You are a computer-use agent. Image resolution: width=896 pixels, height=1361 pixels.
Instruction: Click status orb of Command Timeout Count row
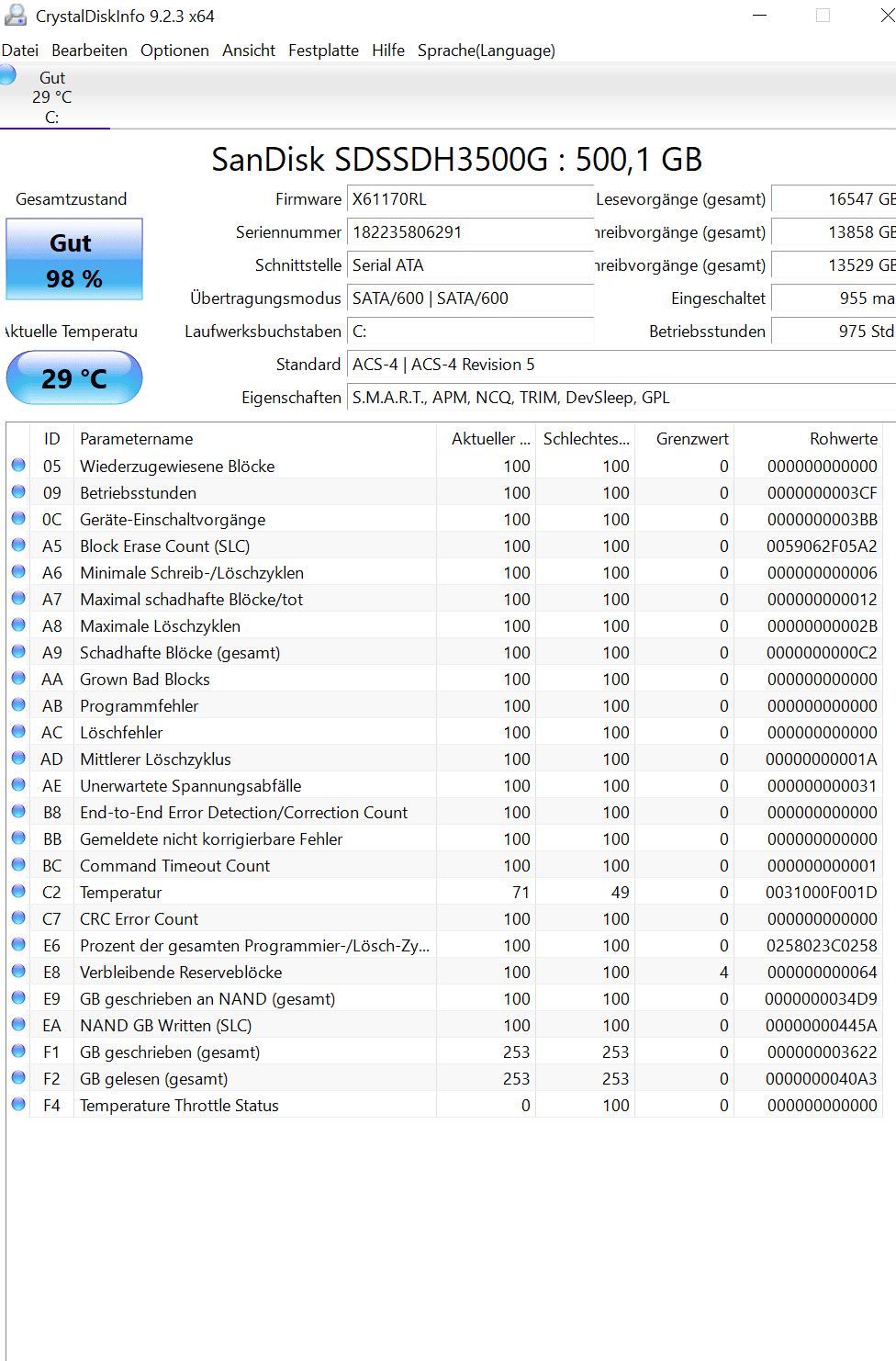18,864
